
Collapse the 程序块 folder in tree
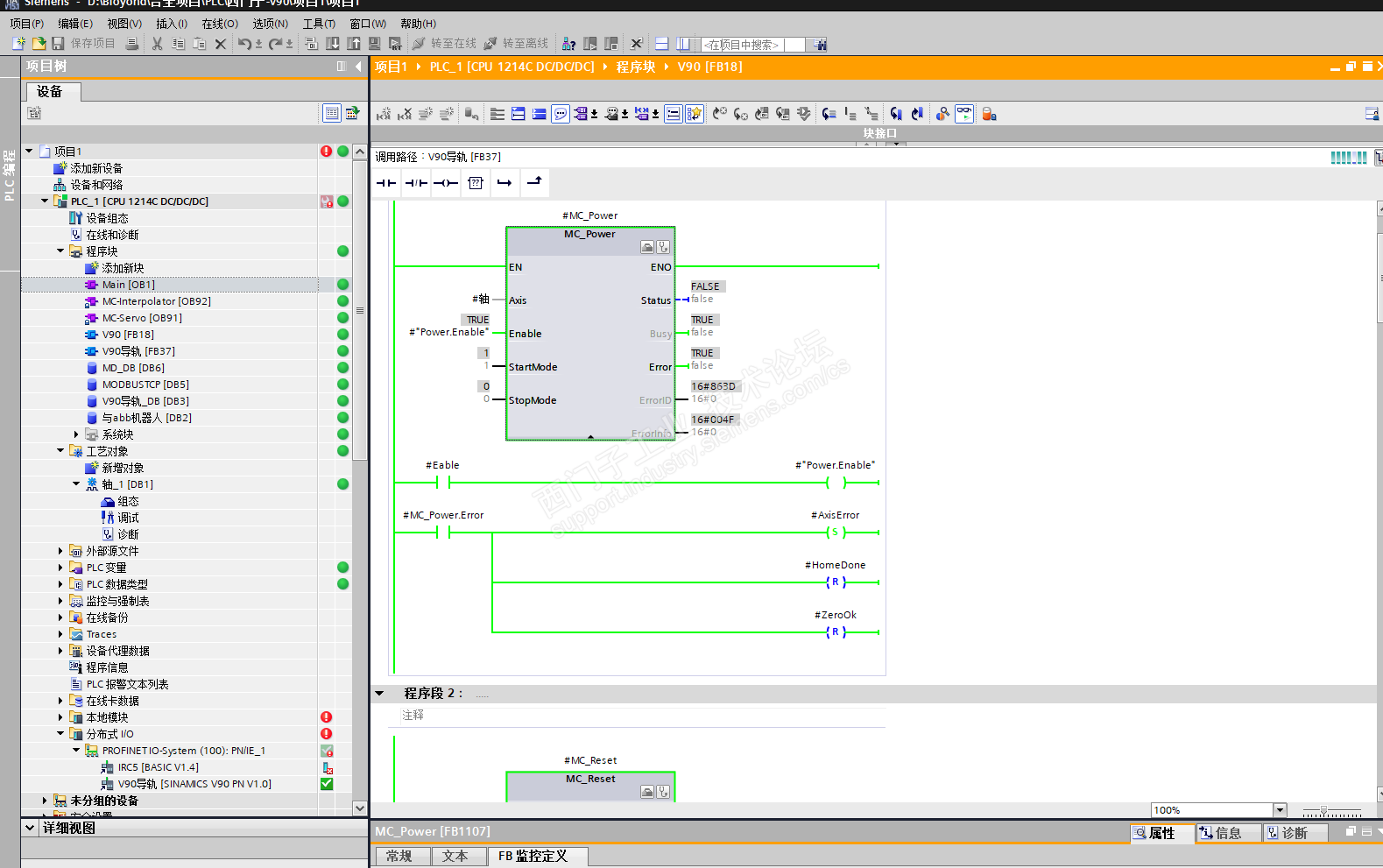click(60, 251)
